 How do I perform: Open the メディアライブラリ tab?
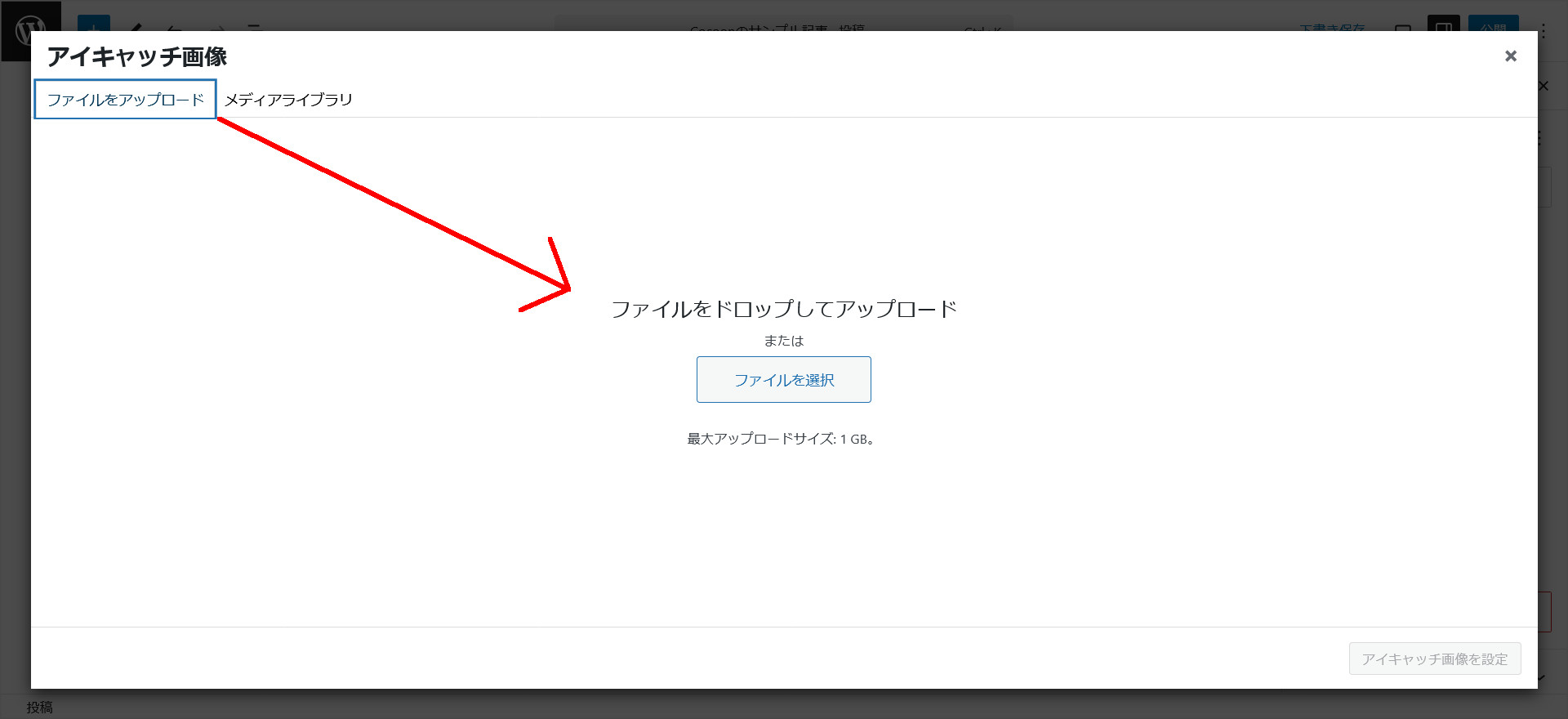coord(288,99)
